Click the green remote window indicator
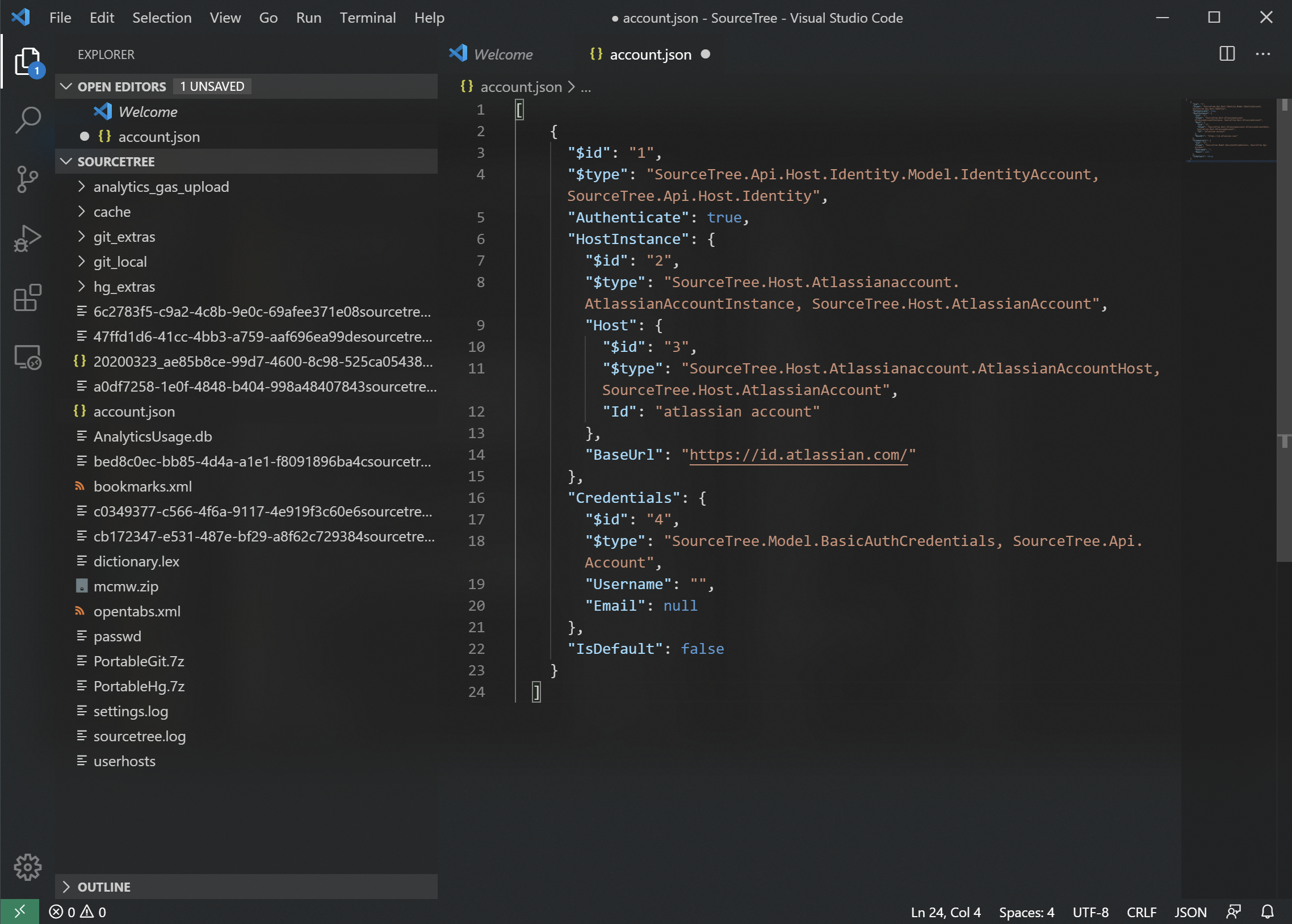Screen dimensions: 1292x924 (x=19, y=912)
